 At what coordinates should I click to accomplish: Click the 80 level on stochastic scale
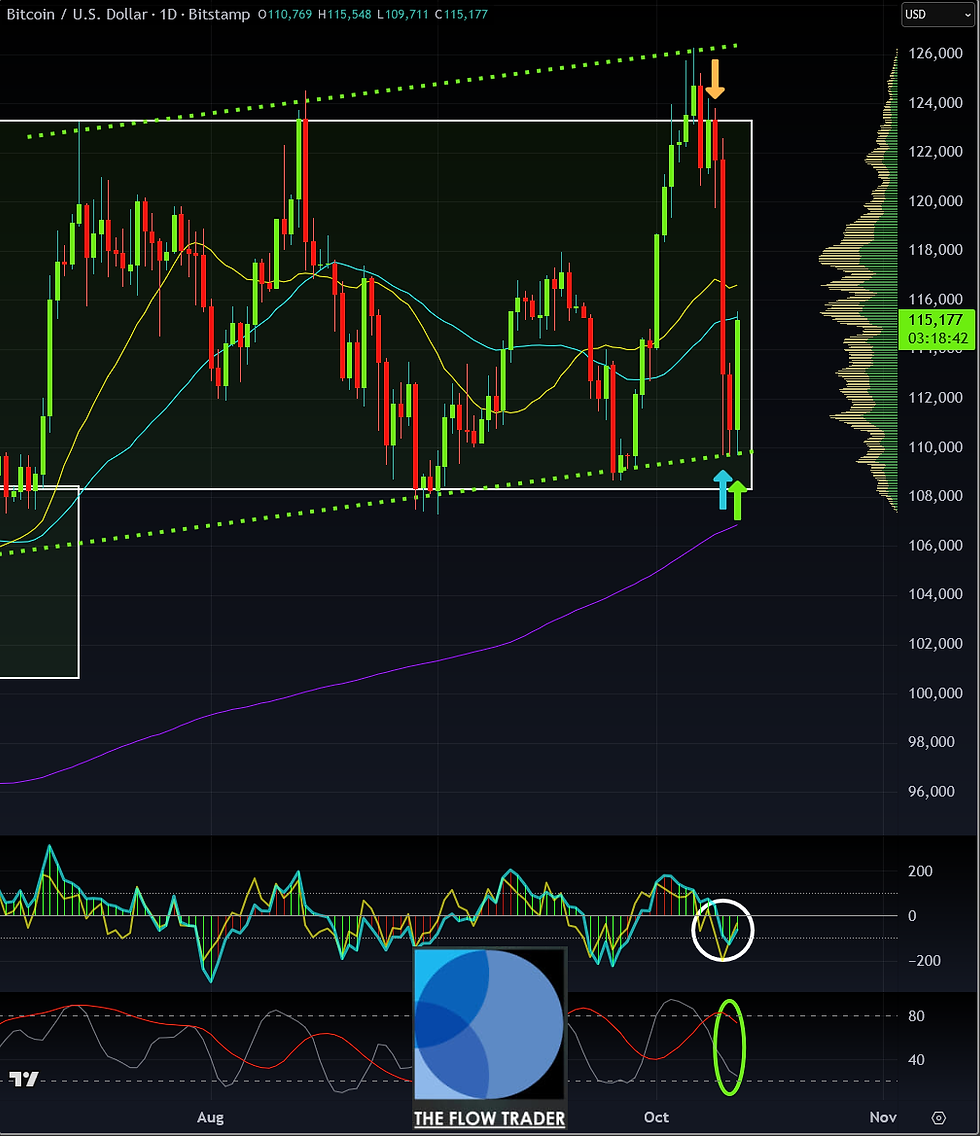[x=916, y=1016]
